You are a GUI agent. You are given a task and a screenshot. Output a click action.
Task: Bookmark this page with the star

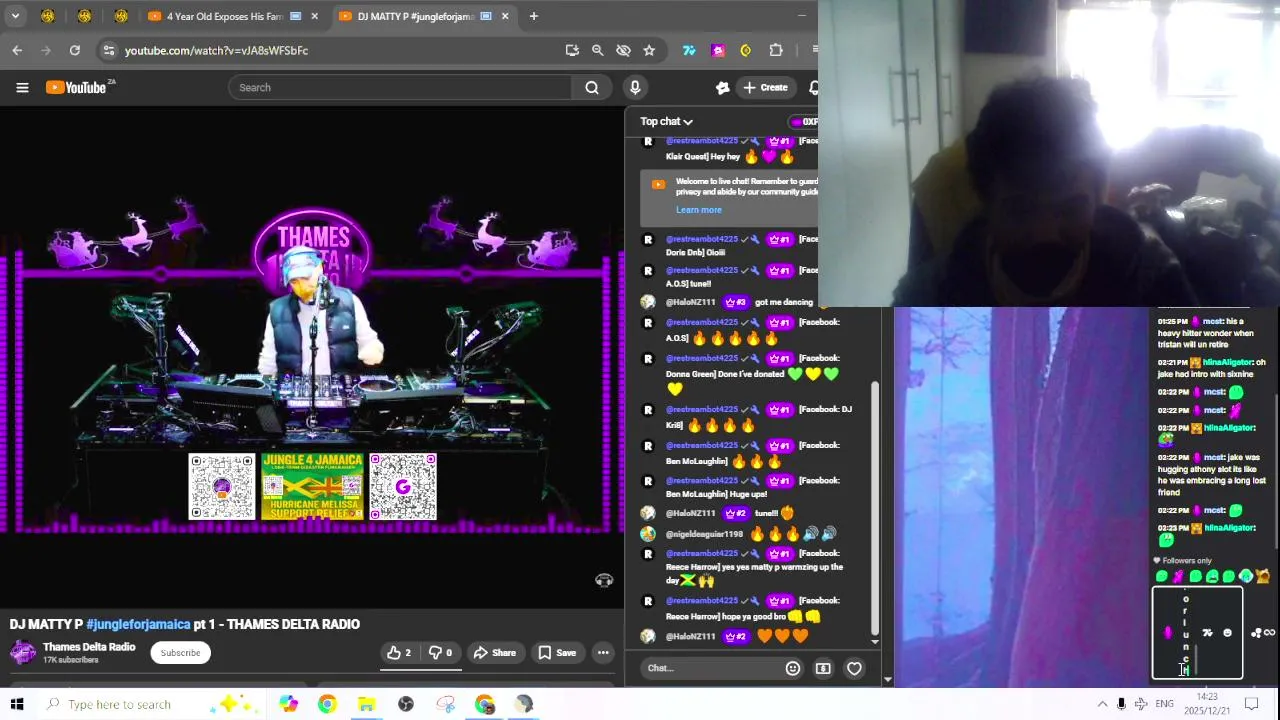click(649, 50)
